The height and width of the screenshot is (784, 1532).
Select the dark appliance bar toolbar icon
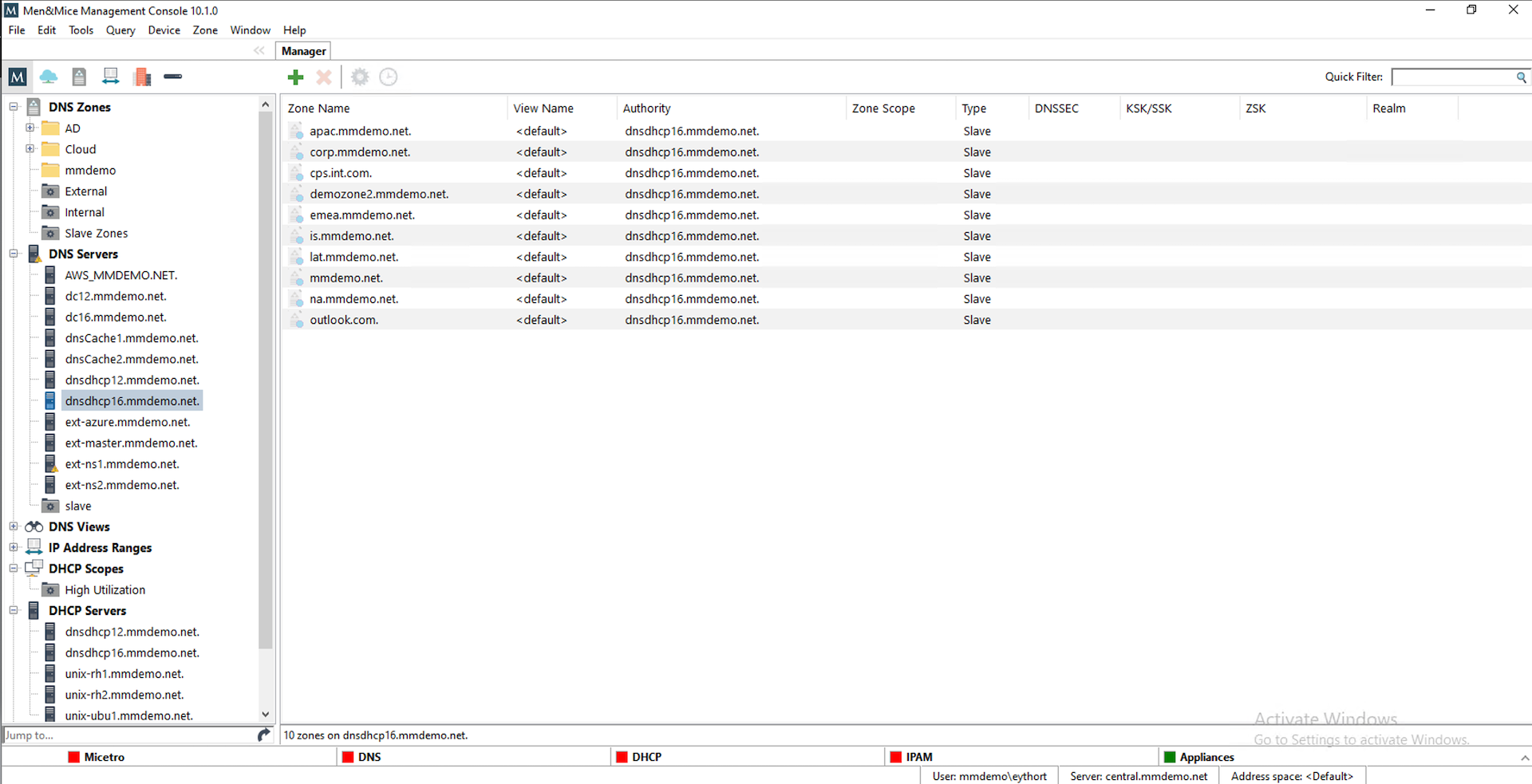[172, 77]
